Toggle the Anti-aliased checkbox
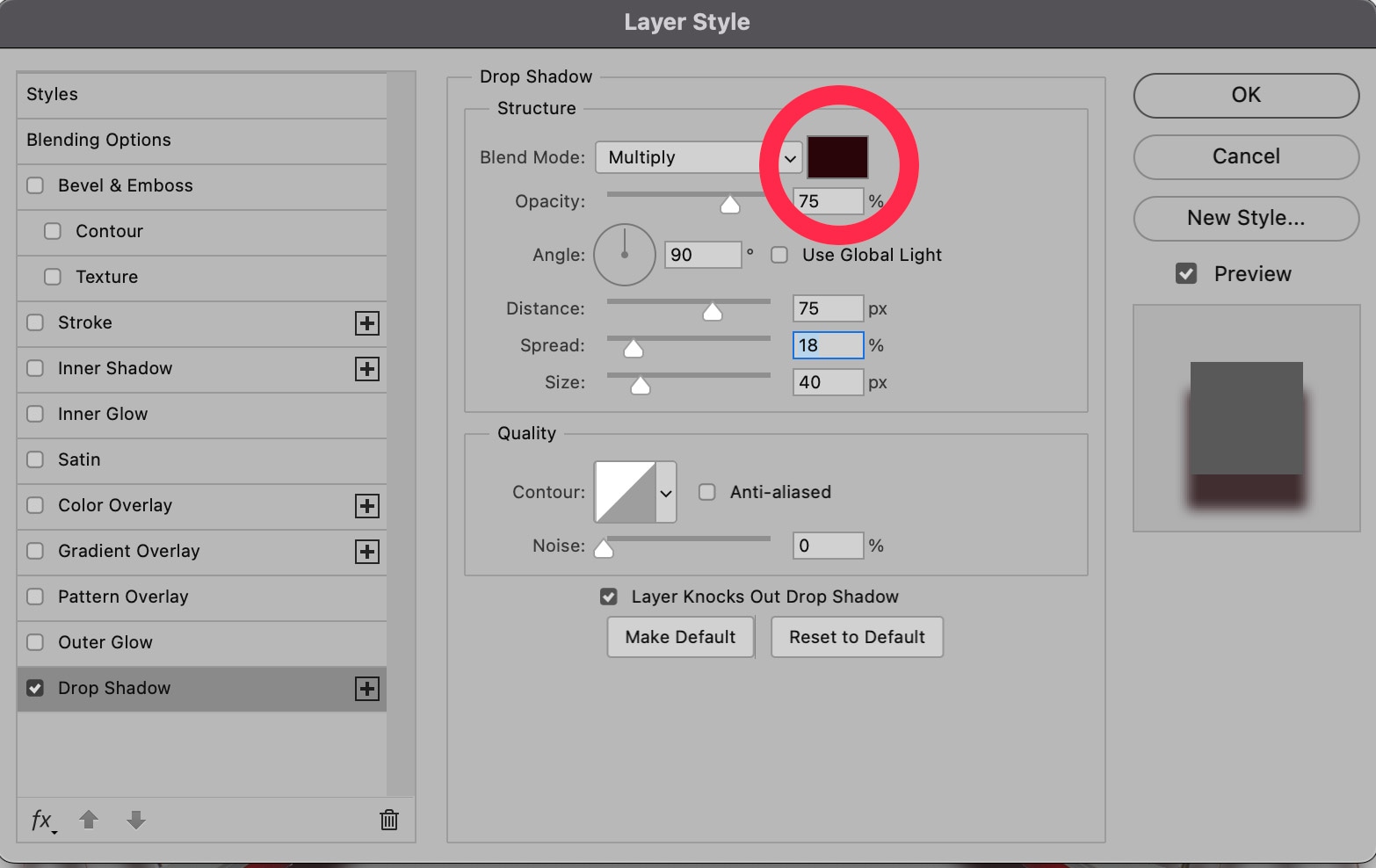This screenshot has height=868, width=1376. click(707, 492)
